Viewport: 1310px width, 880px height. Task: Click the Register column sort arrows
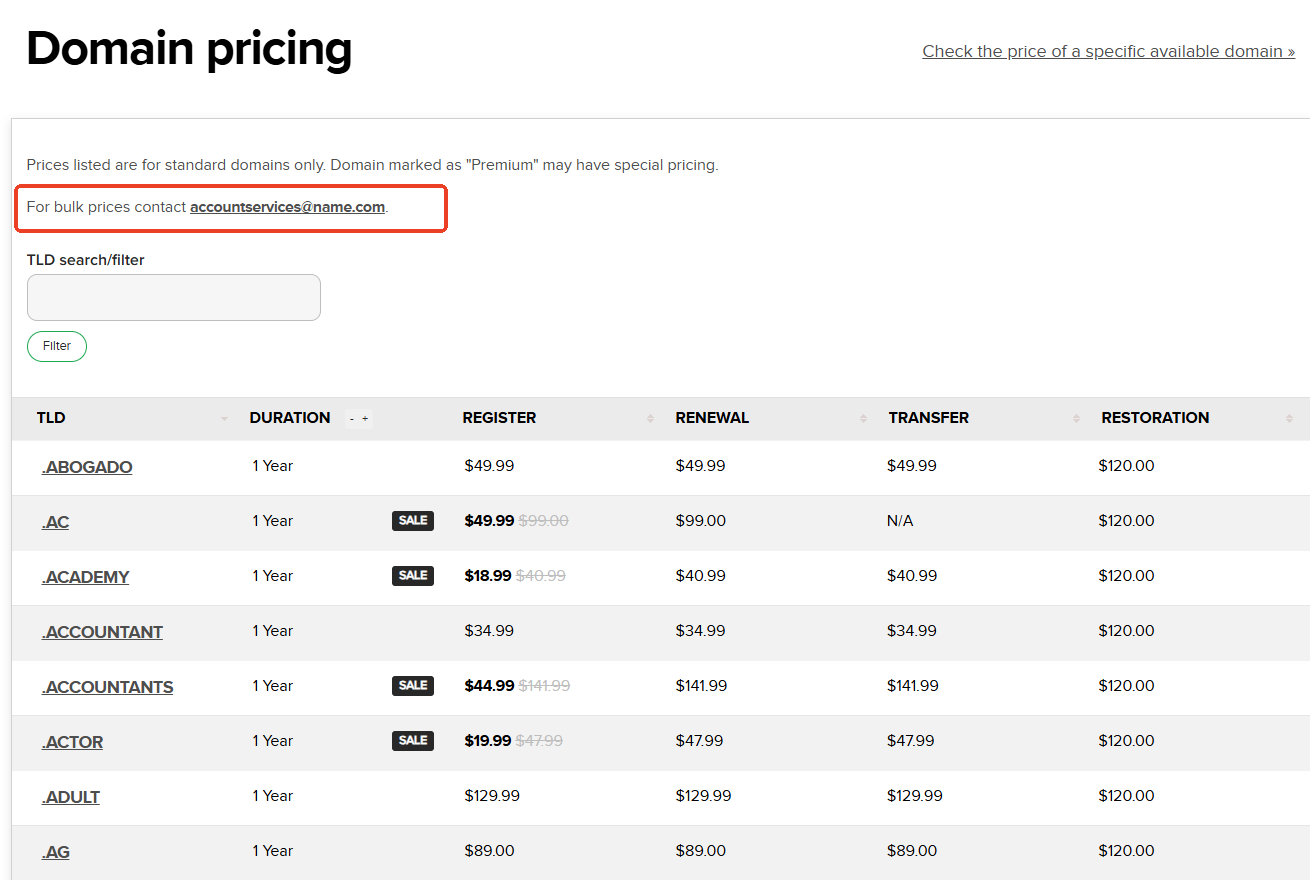(x=650, y=419)
